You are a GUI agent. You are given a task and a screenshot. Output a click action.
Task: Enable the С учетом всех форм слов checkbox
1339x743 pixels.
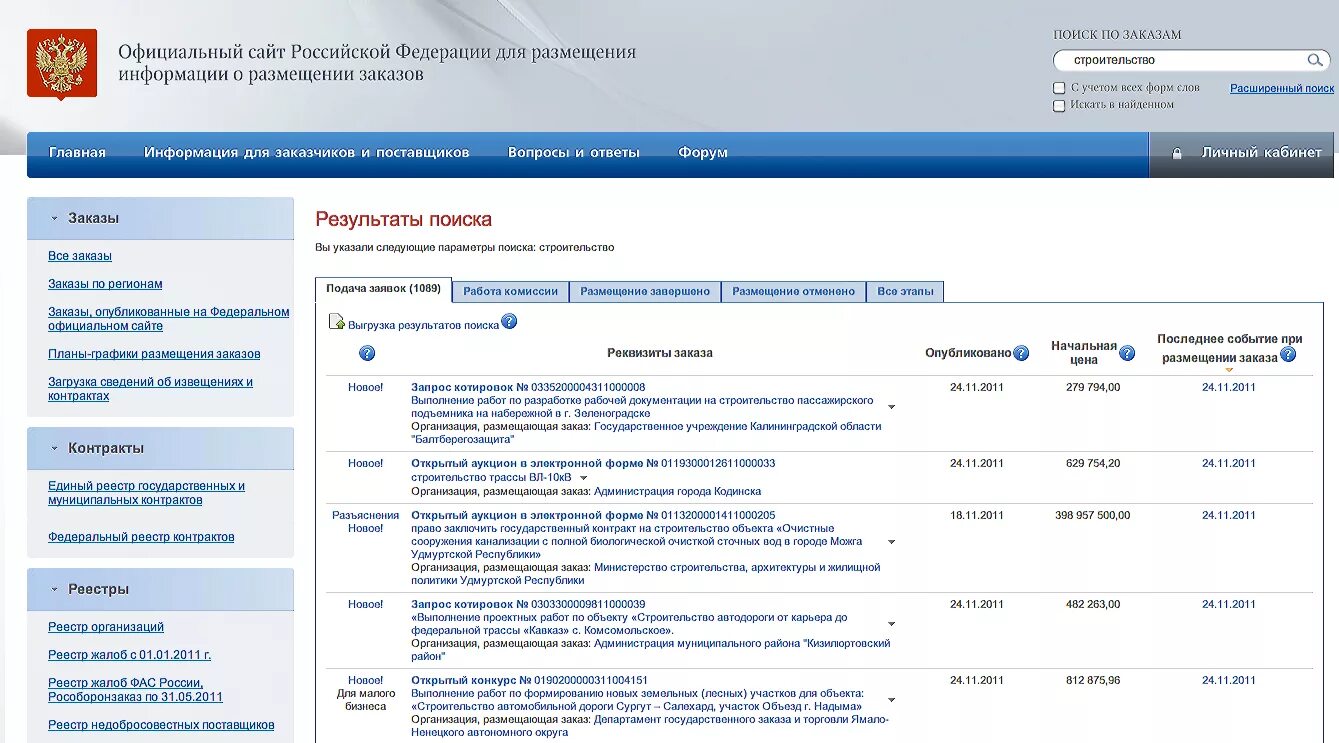1058,87
